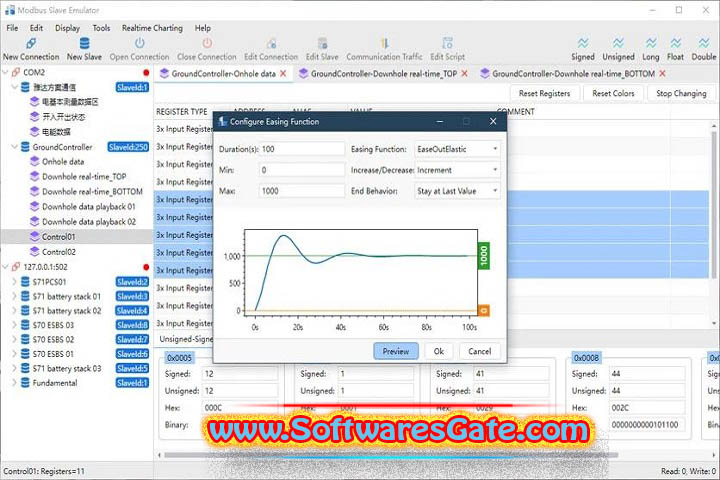Cancel the easing function dialog

click(479, 351)
